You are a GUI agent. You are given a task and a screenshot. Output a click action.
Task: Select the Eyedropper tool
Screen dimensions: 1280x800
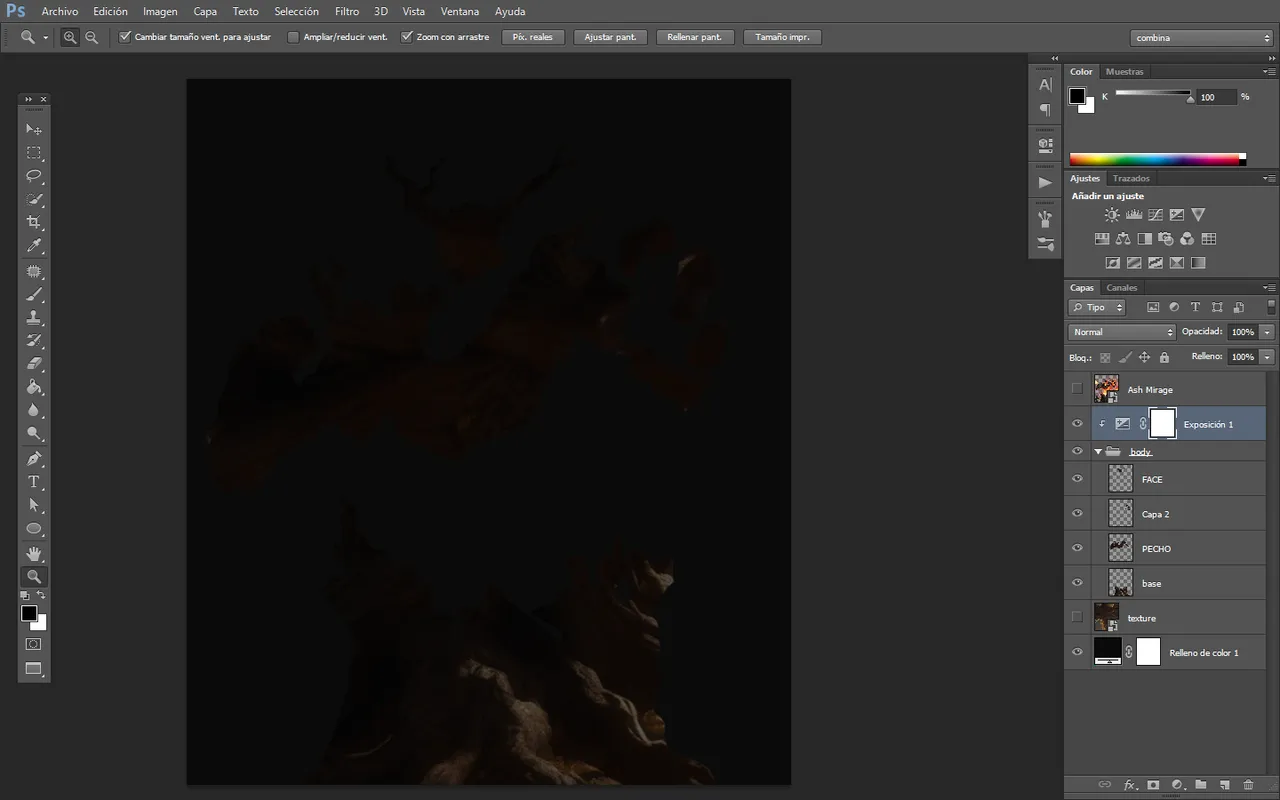pos(34,245)
